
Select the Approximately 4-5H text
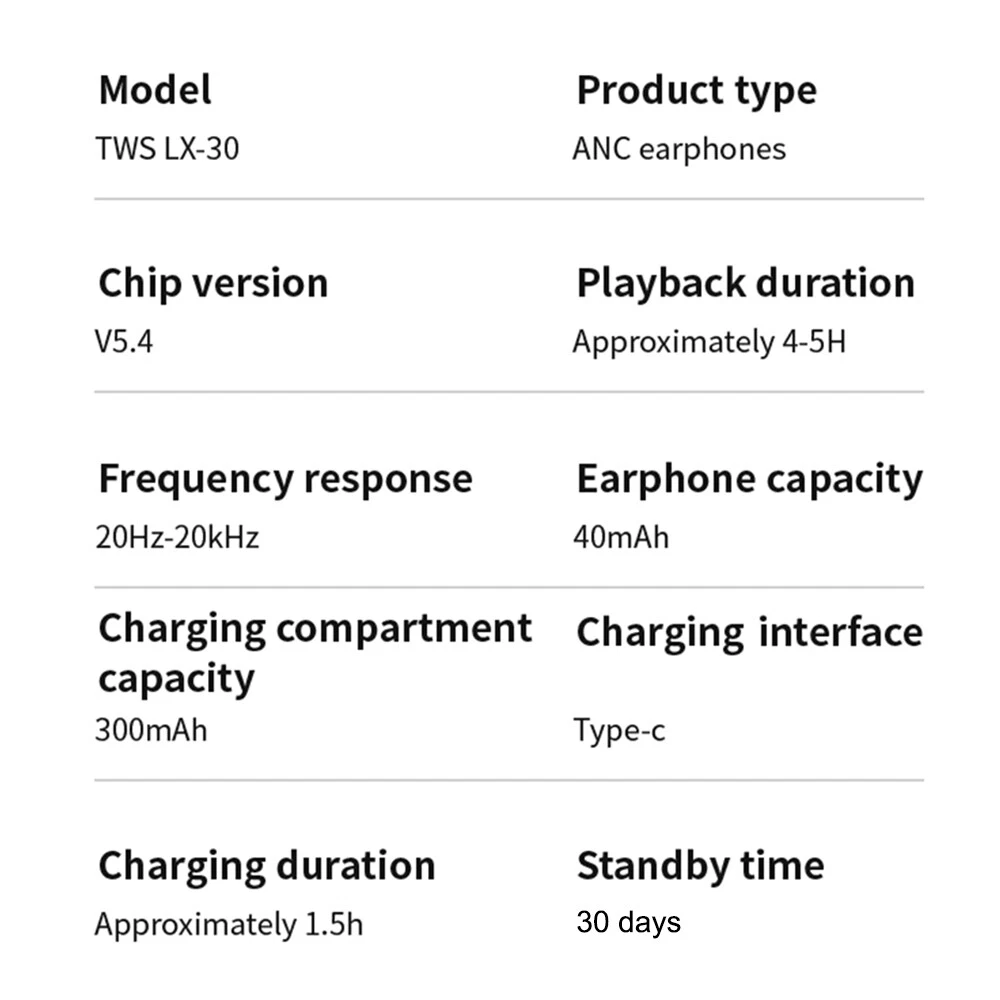709,342
